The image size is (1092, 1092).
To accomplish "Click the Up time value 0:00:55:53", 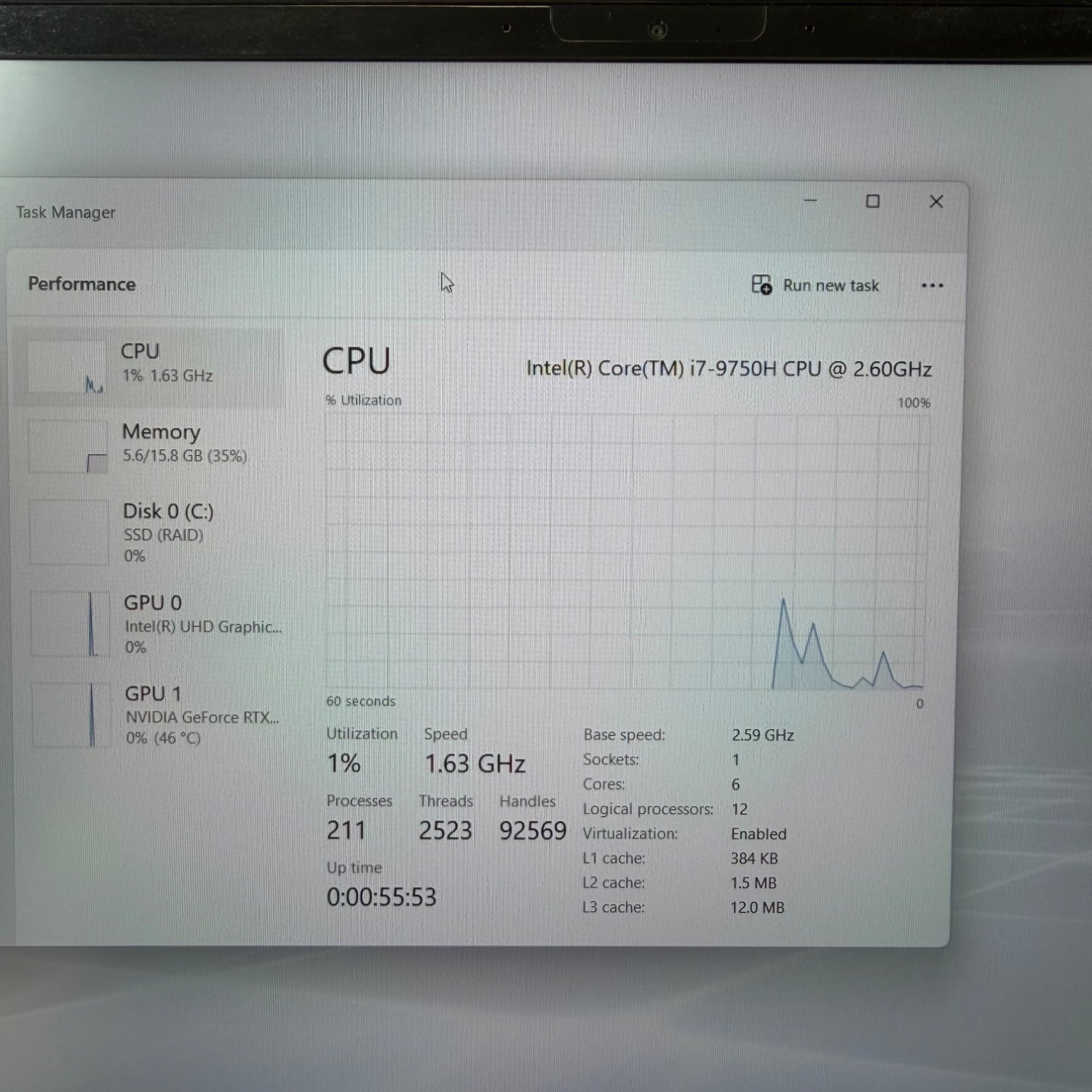I will tap(381, 897).
